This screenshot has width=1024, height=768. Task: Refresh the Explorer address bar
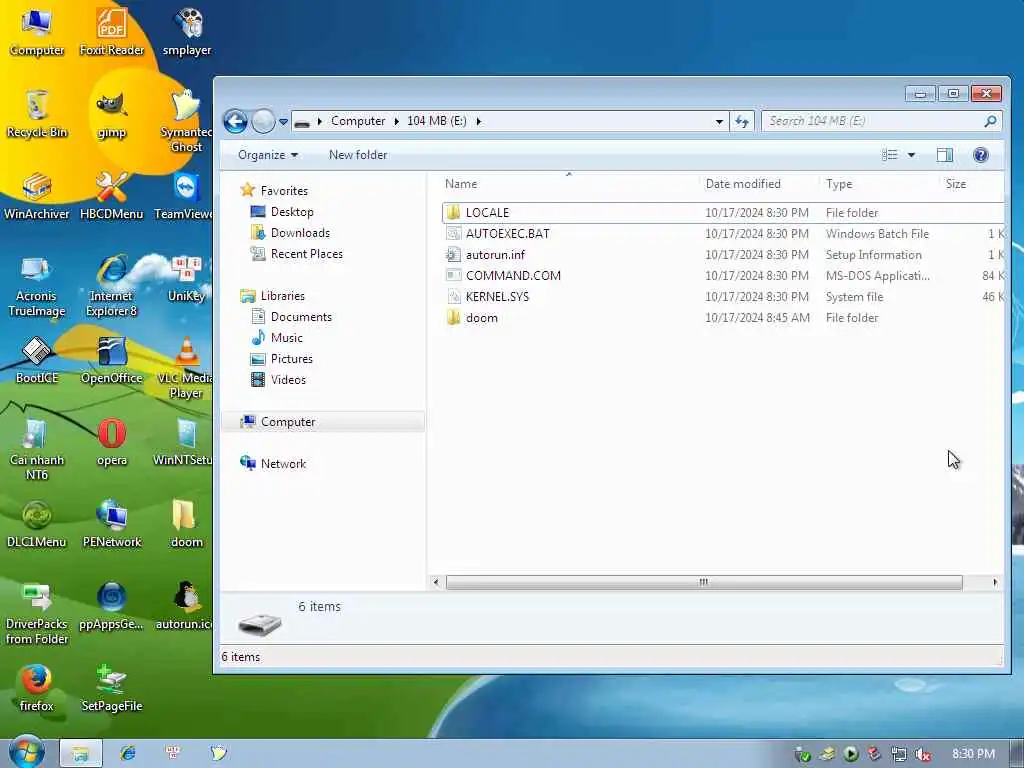coord(742,121)
